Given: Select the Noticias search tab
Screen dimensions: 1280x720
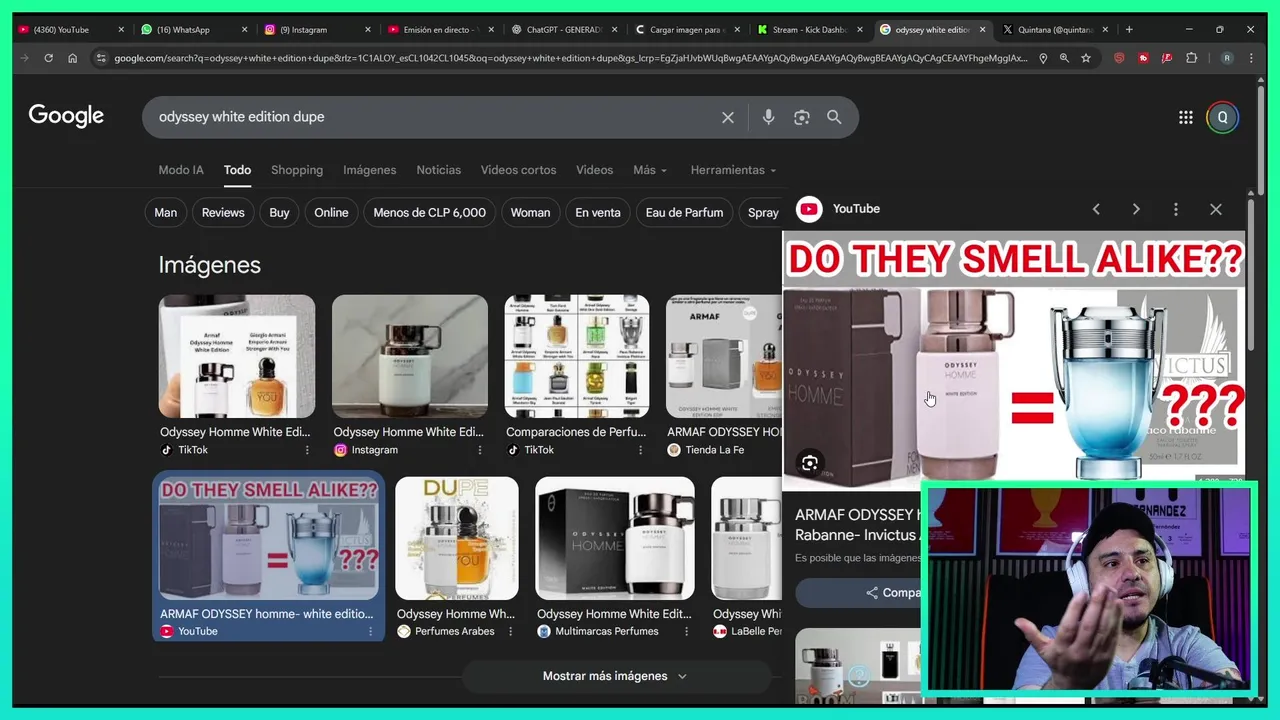Looking at the screenshot, I should coord(439,170).
